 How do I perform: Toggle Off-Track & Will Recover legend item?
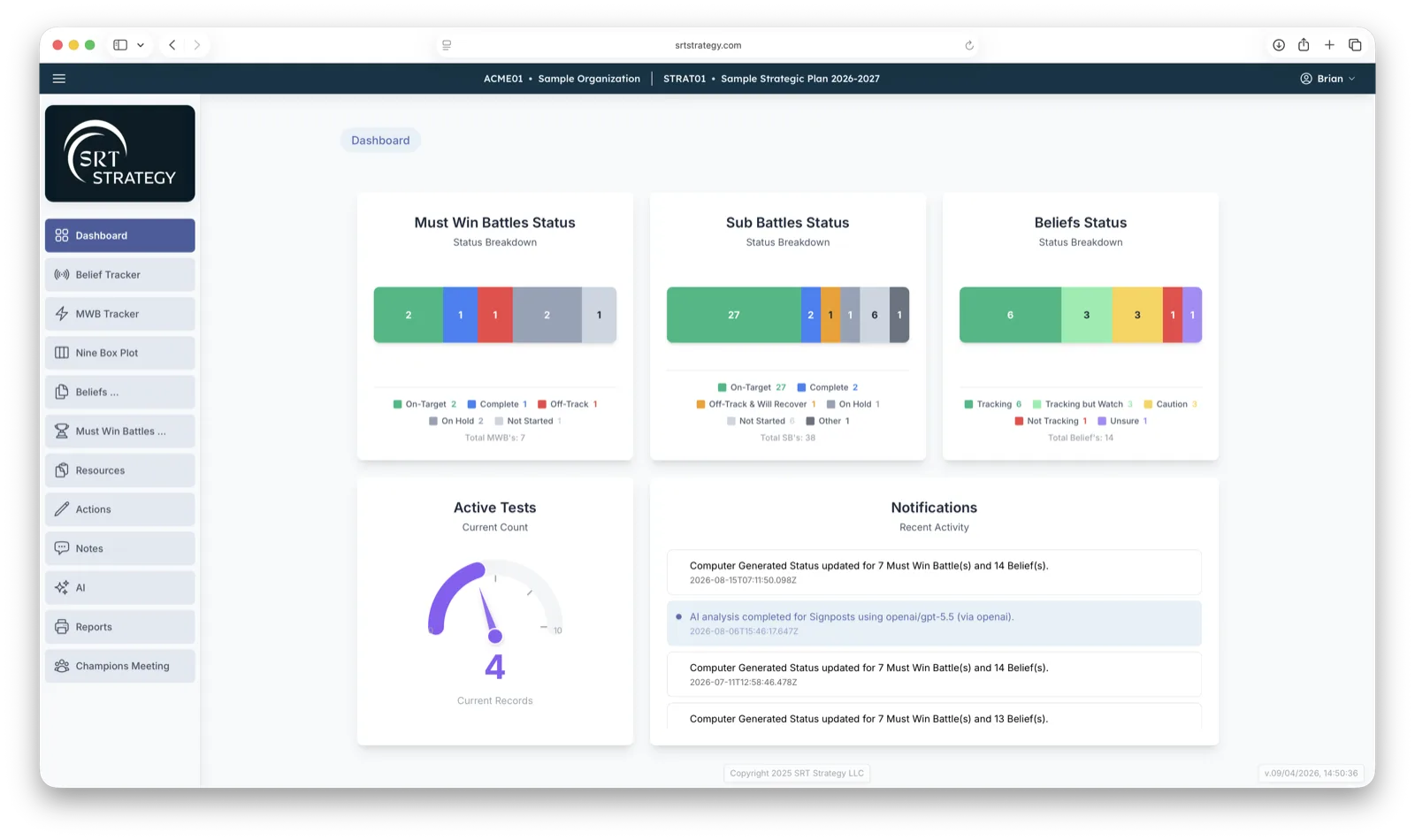pos(756,404)
